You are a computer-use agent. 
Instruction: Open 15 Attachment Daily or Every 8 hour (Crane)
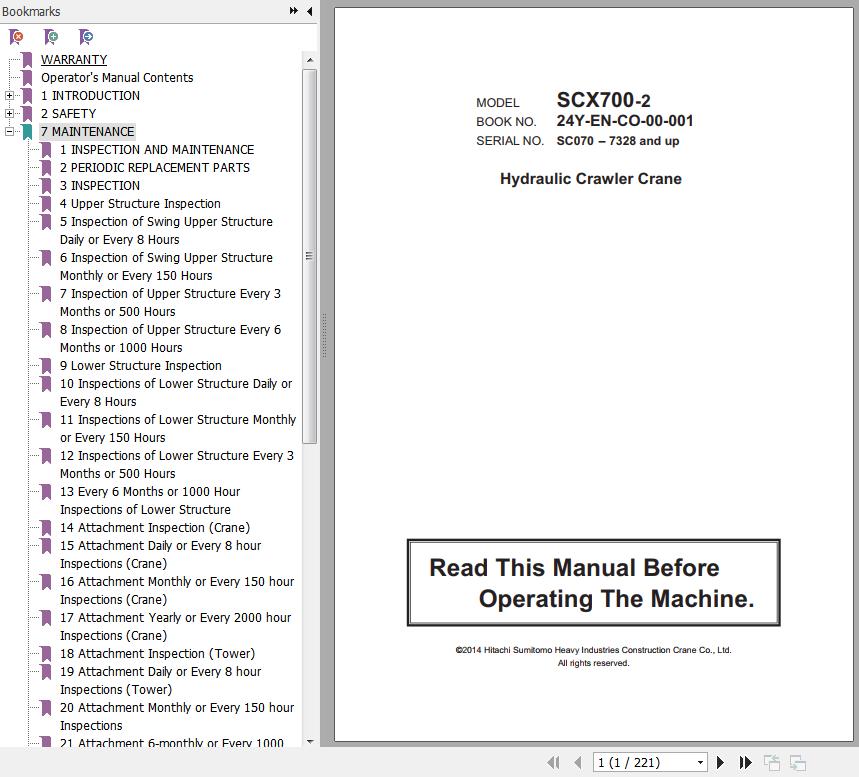(161, 555)
